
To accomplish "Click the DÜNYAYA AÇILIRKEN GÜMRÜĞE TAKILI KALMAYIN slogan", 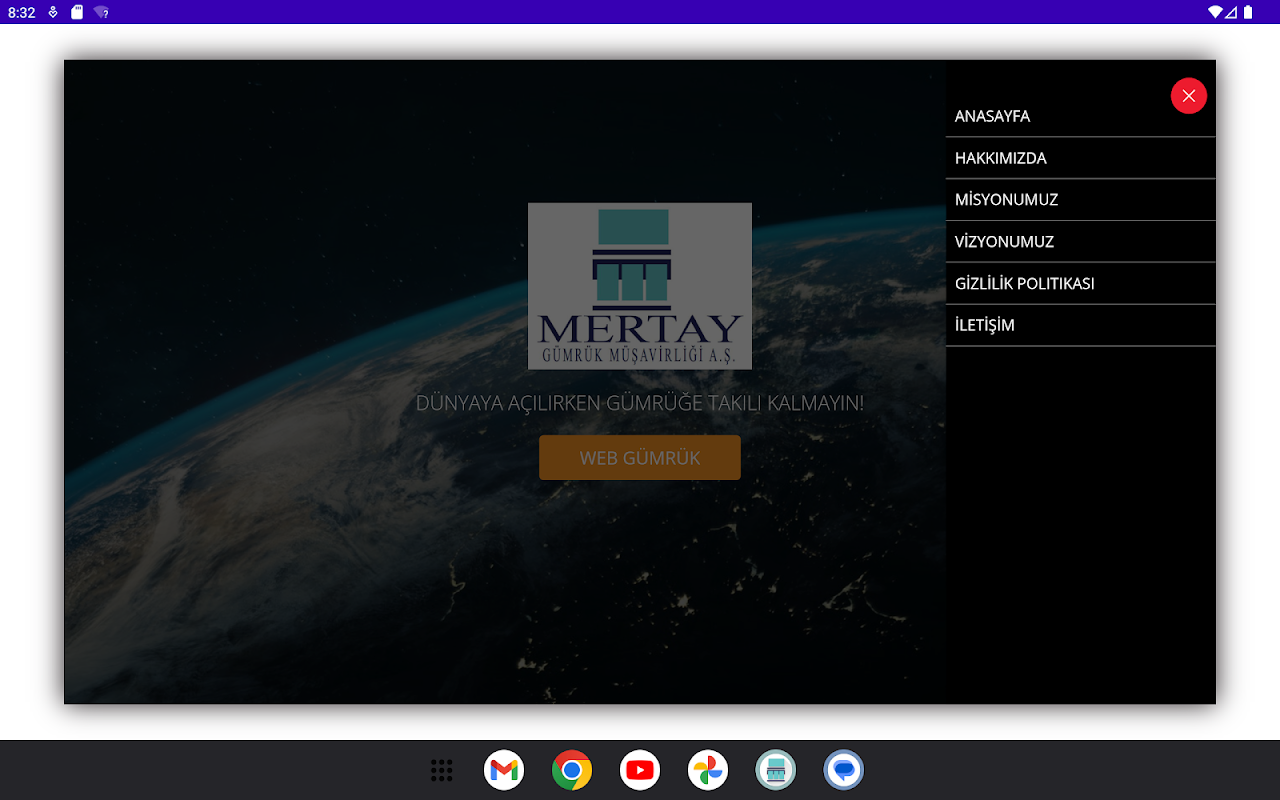I will (640, 403).
